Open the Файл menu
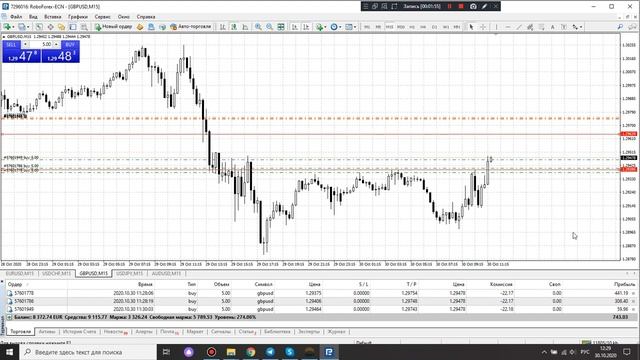The height and width of the screenshot is (360, 640). [16, 17]
